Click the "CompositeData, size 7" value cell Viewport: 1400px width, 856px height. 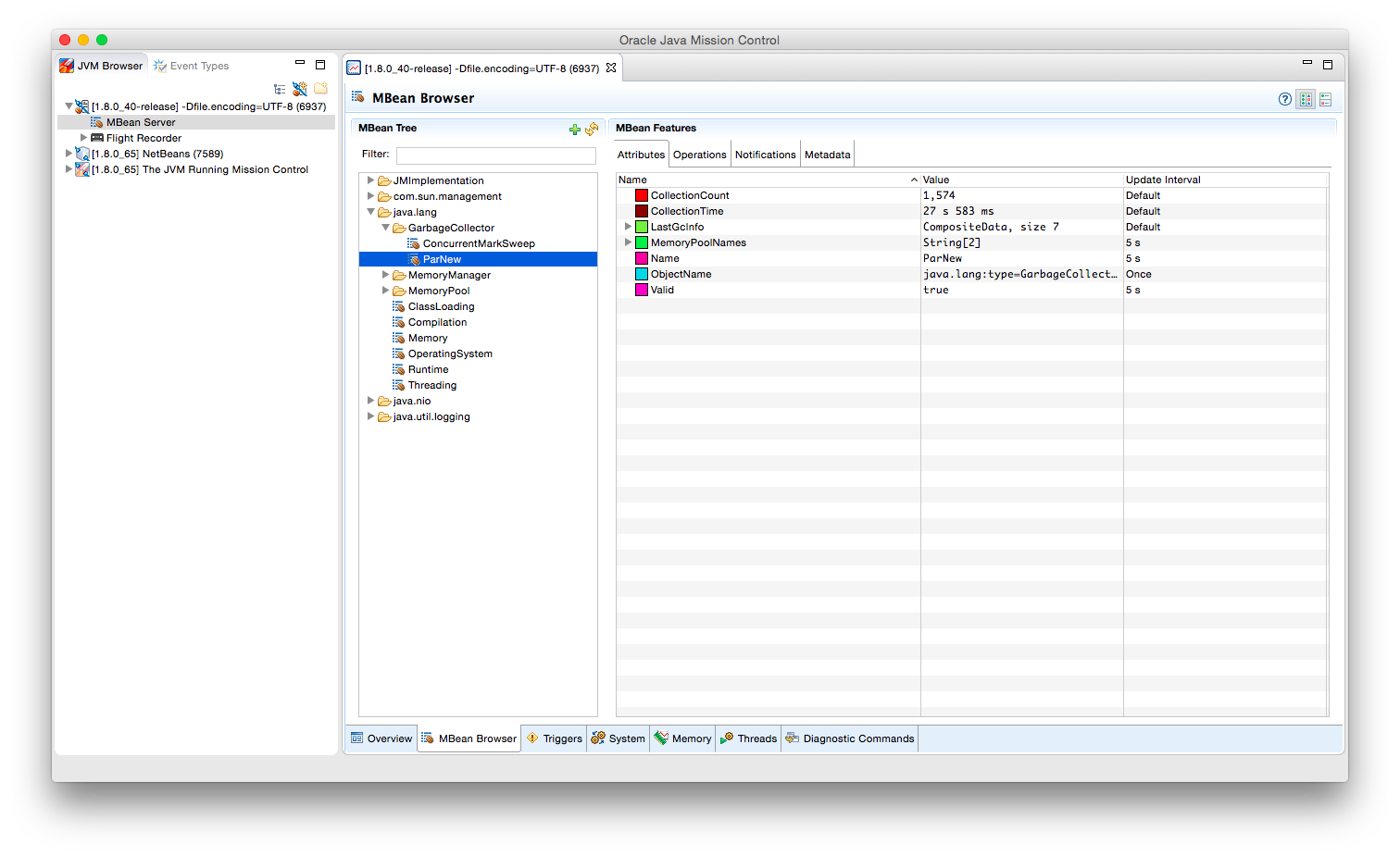coord(1022,227)
